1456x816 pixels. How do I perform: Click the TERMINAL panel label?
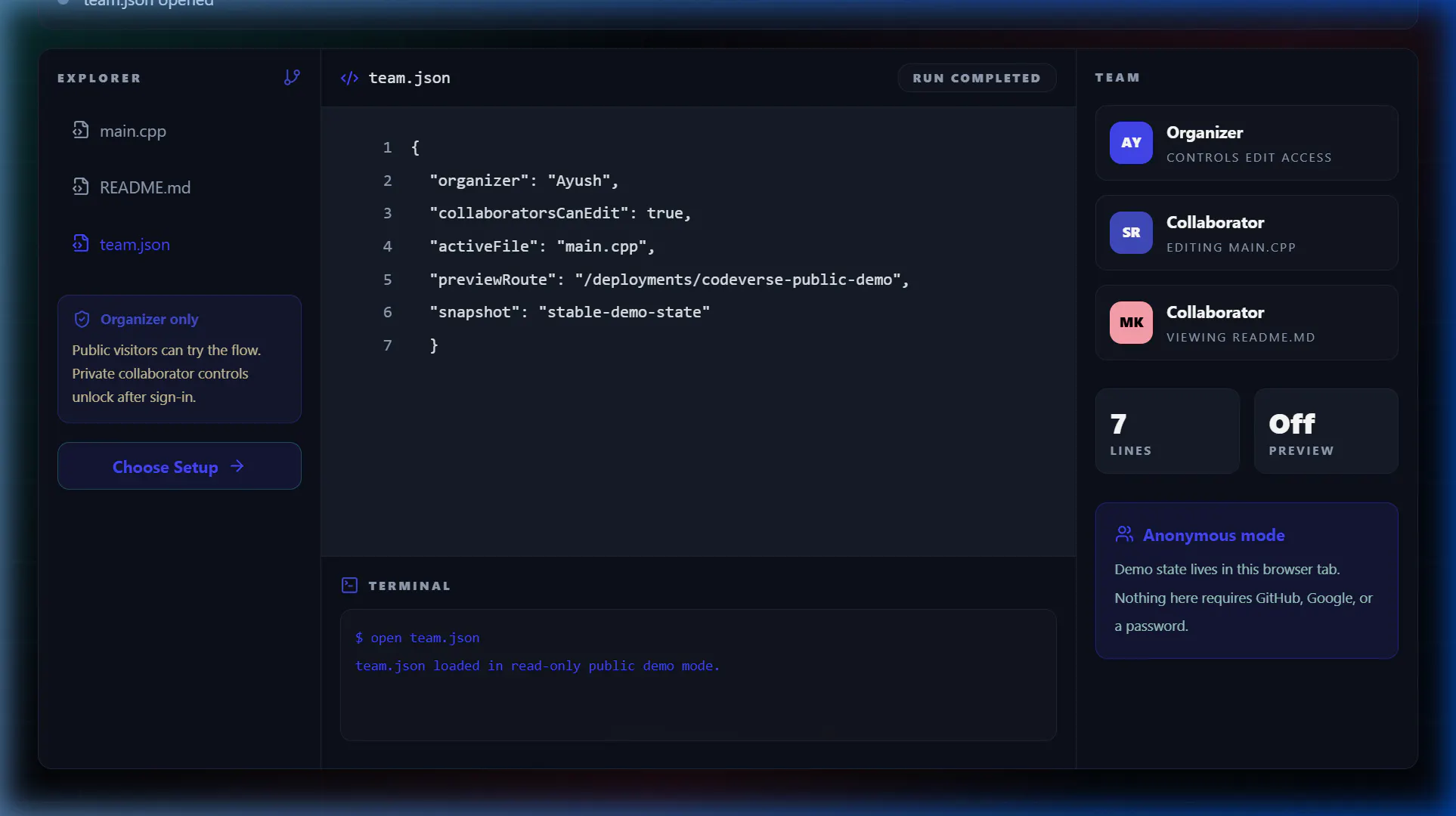pyautogui.click(x=409, y=586)
